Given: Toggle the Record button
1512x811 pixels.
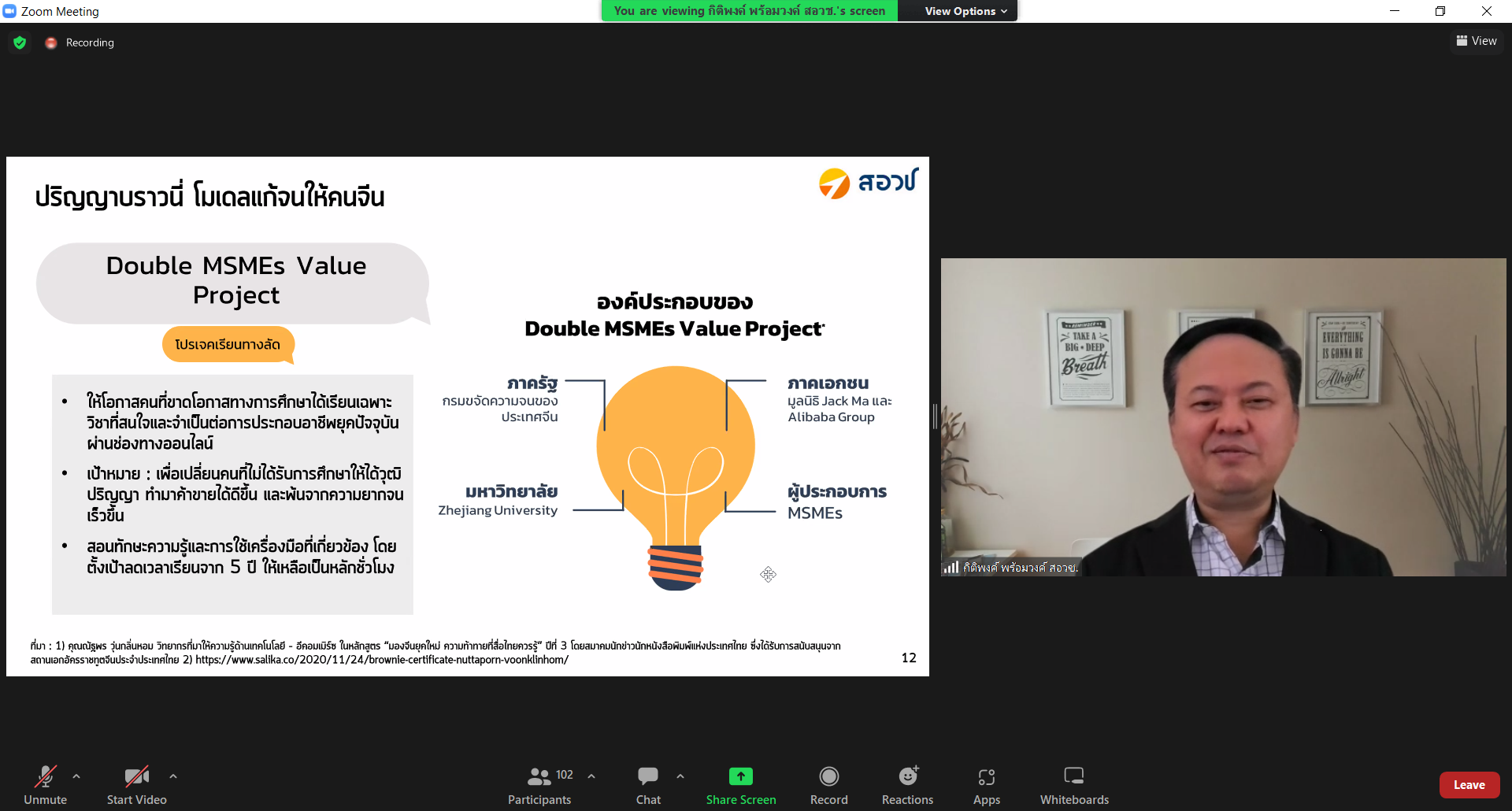Looking at the screenshot, I should tap(829, 785).
